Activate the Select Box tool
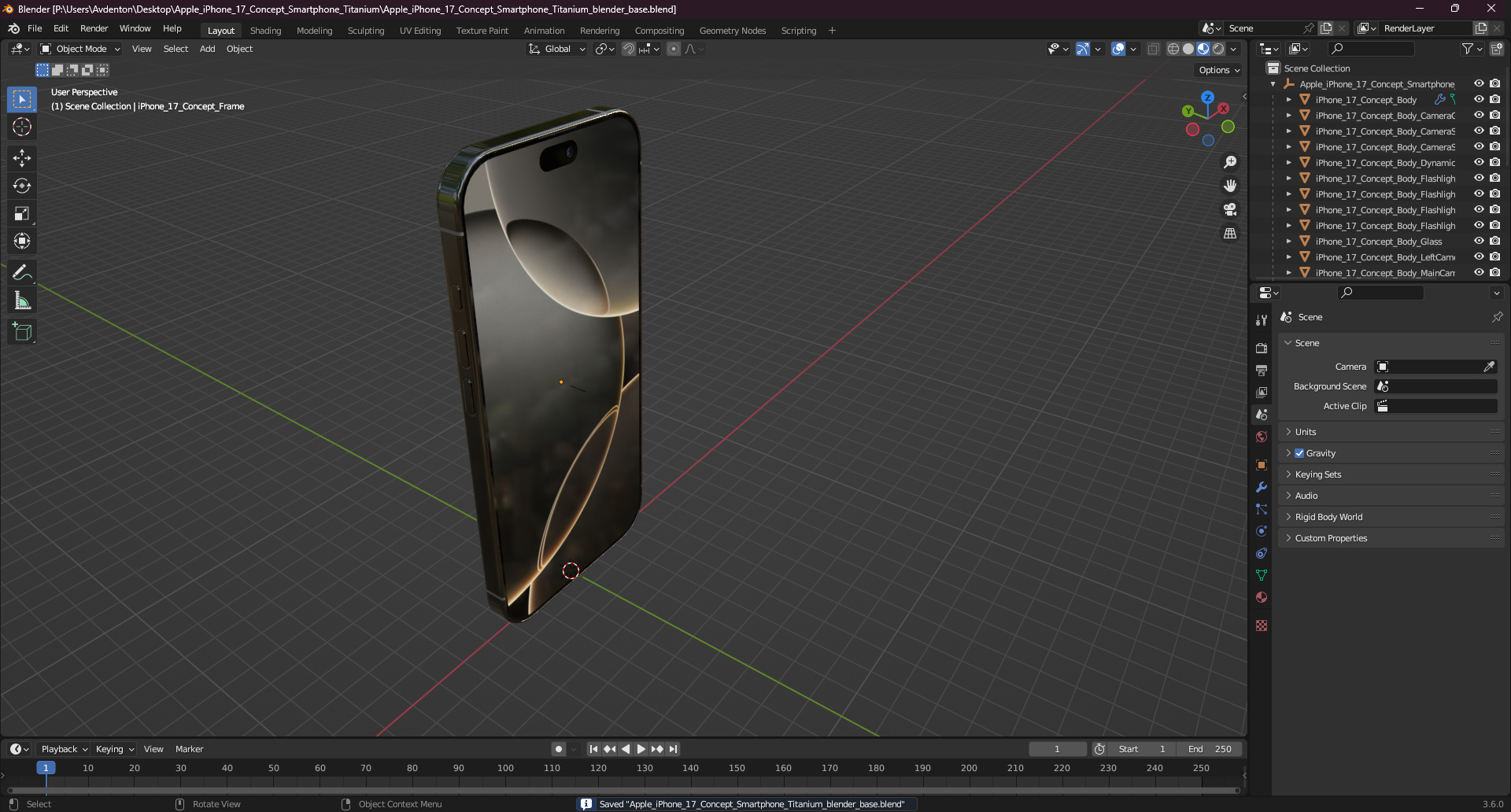 tap(22, 99)
